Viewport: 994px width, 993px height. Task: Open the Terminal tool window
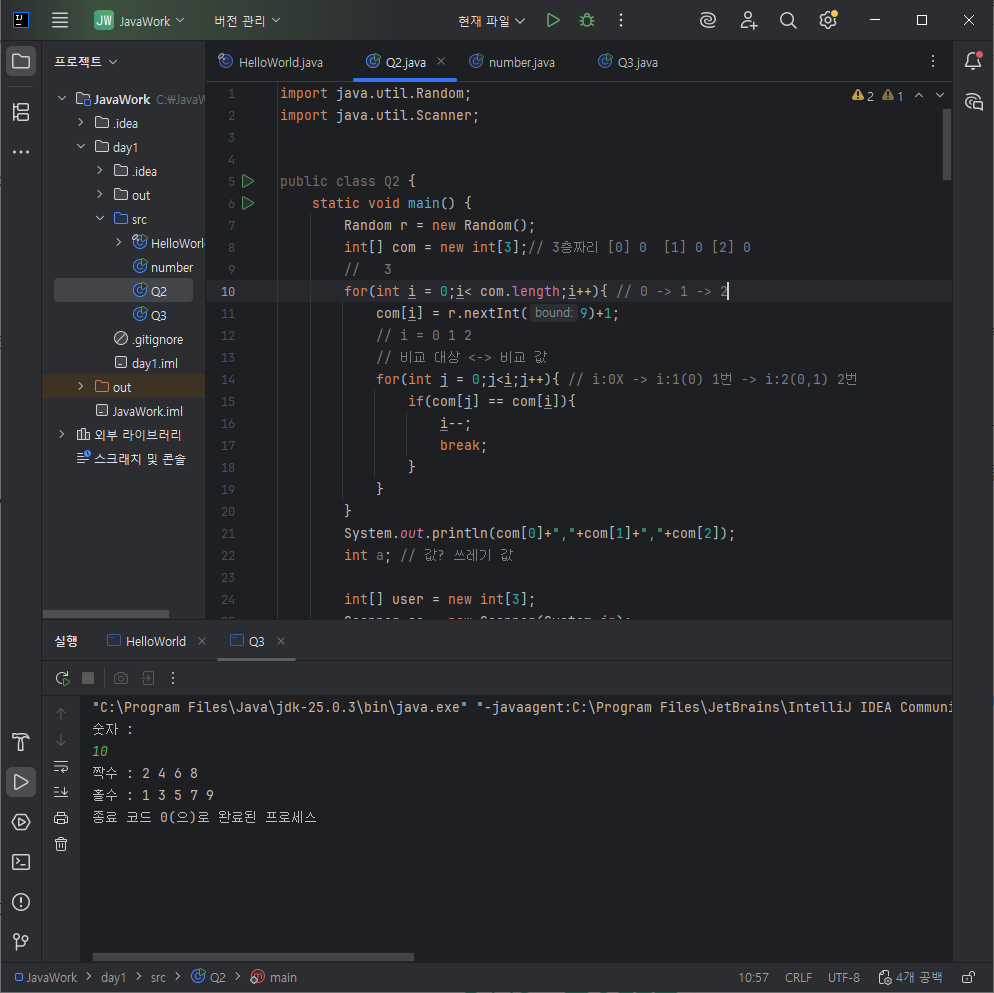21,862
